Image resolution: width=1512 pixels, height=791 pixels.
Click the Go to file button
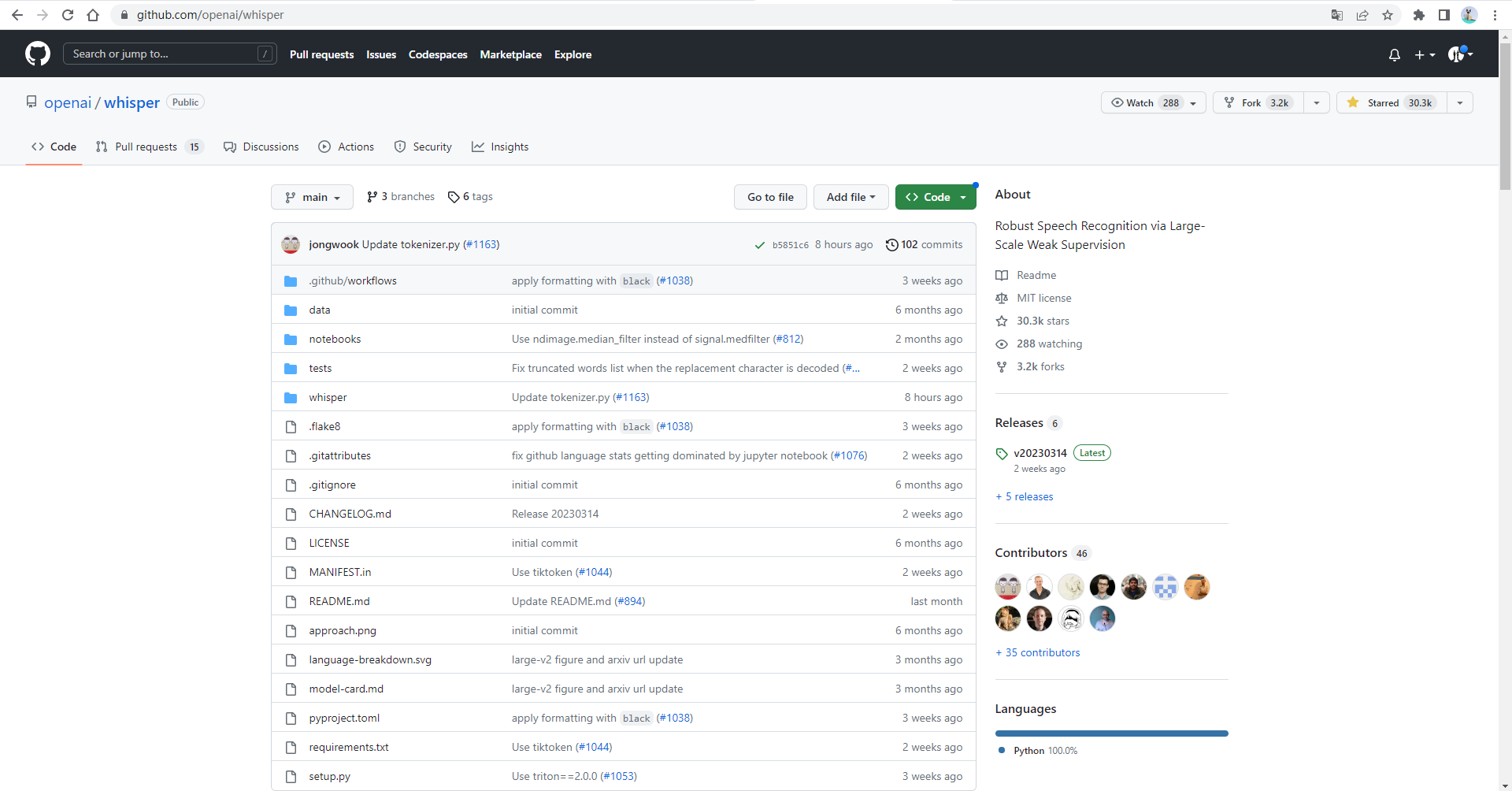pos(770,197)
